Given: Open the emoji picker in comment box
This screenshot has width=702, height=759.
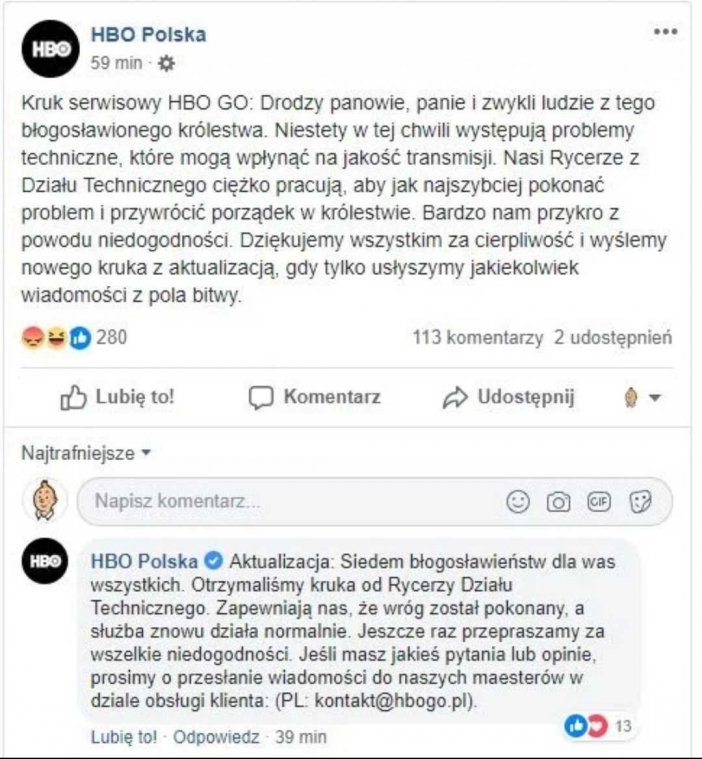Looking at the screenshot, I should [x=518, y=501].
